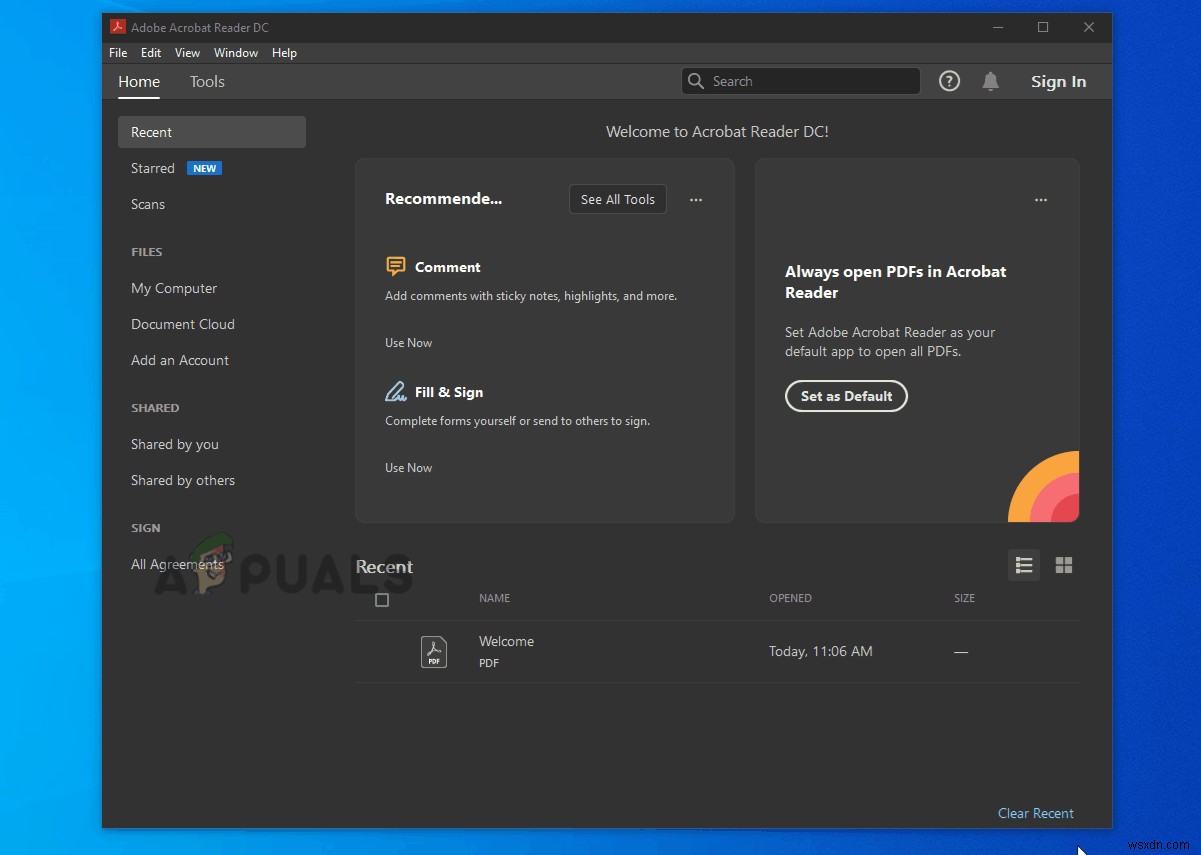The height and width of the screenshot is (855, 1201).
Task: Click the Adobe Acrobat icon in the title bar
Action: (117, 27)
